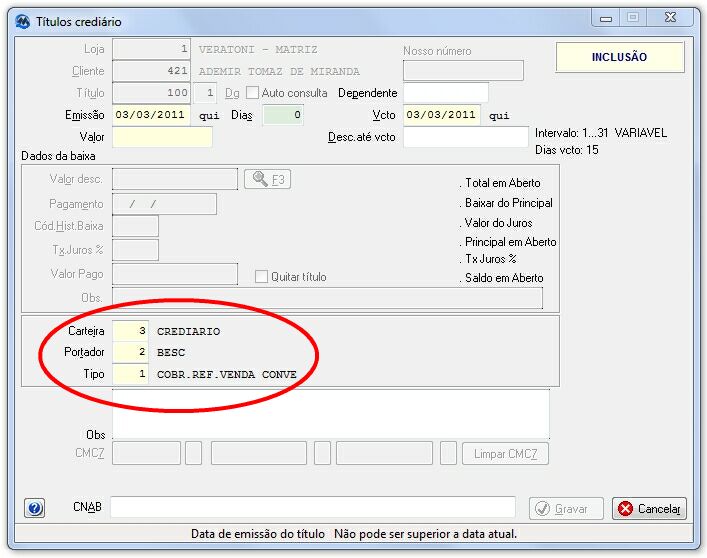Click COBR.REF.VENDA CONVE tipo text
Screen dimensions: 707x558
click(x=227, y=375)
